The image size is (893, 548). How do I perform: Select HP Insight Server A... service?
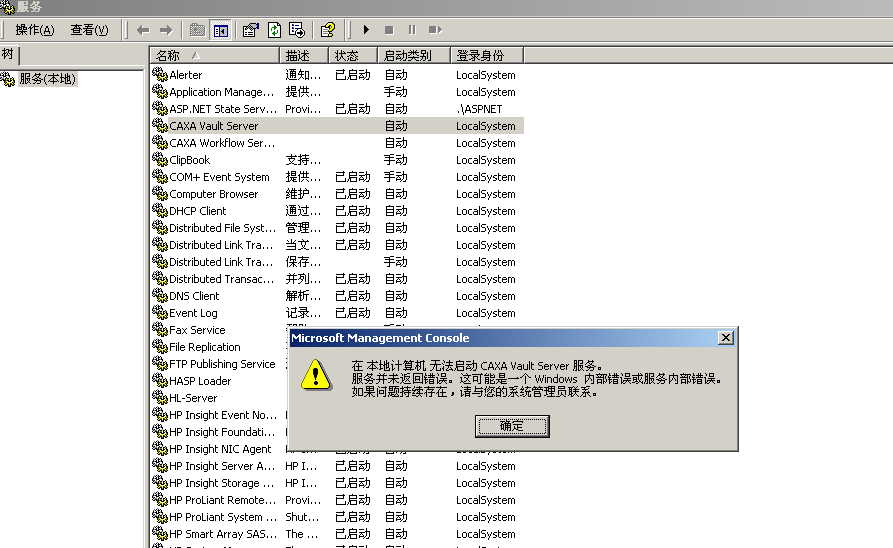pyautogui.click(x=222, y=466)
